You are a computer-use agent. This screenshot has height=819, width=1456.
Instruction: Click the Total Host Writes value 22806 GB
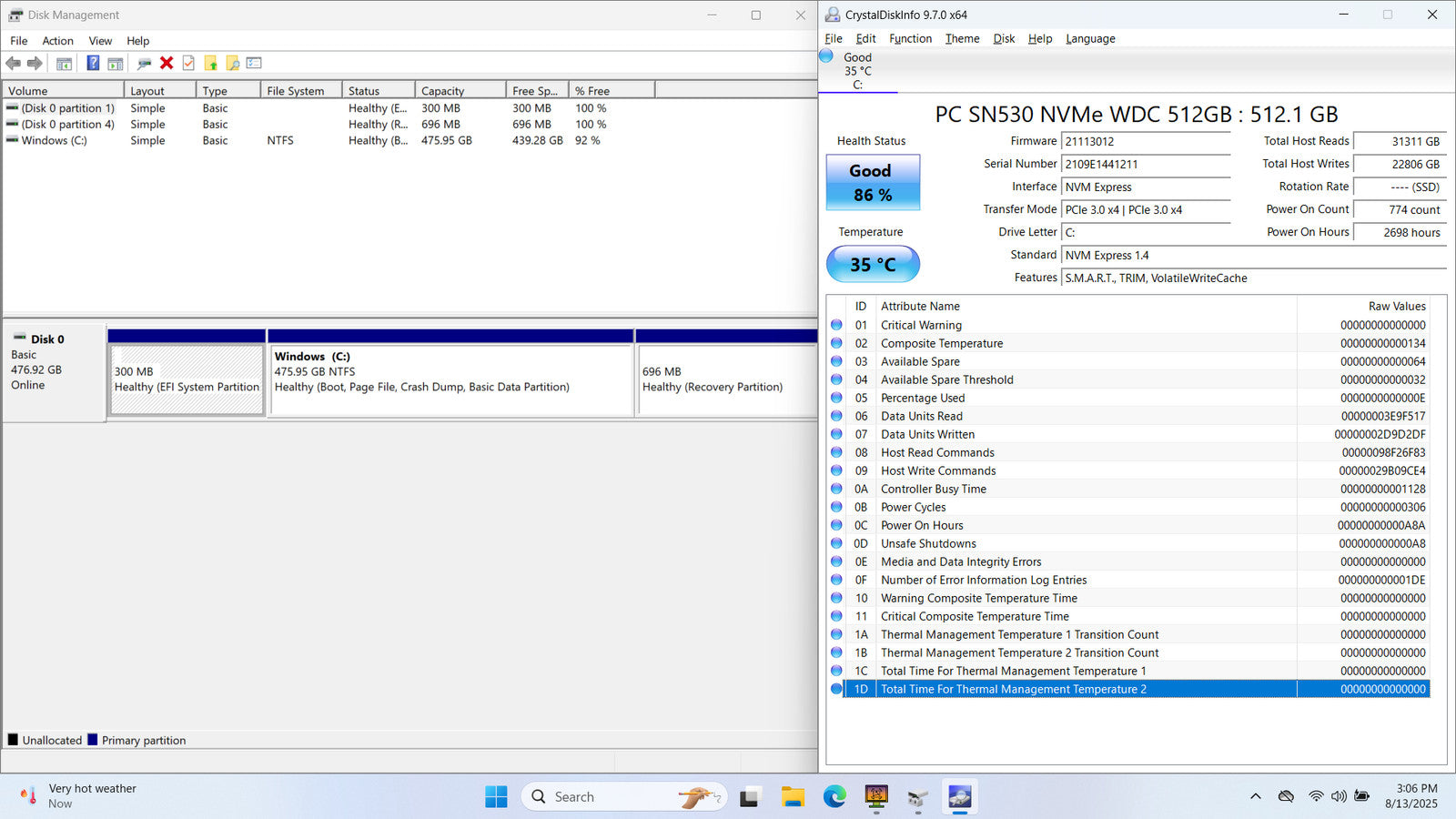pos(1400,165)
